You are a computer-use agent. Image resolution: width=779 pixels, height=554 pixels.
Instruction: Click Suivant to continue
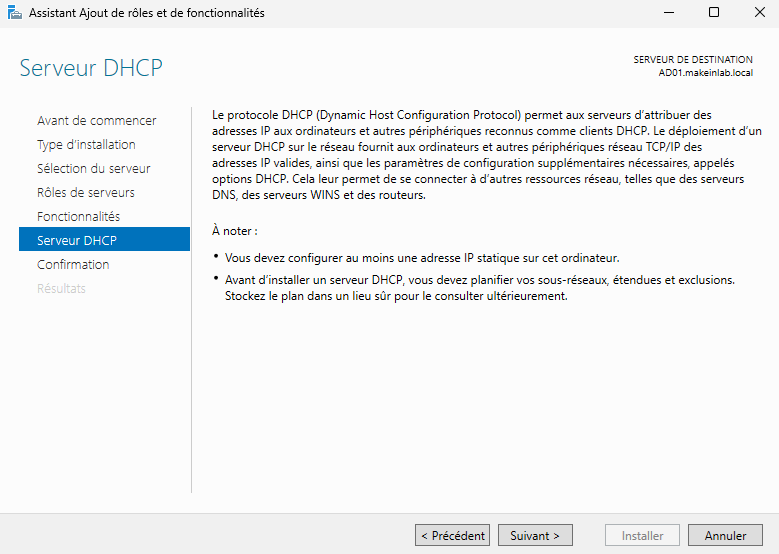point(535,535)
